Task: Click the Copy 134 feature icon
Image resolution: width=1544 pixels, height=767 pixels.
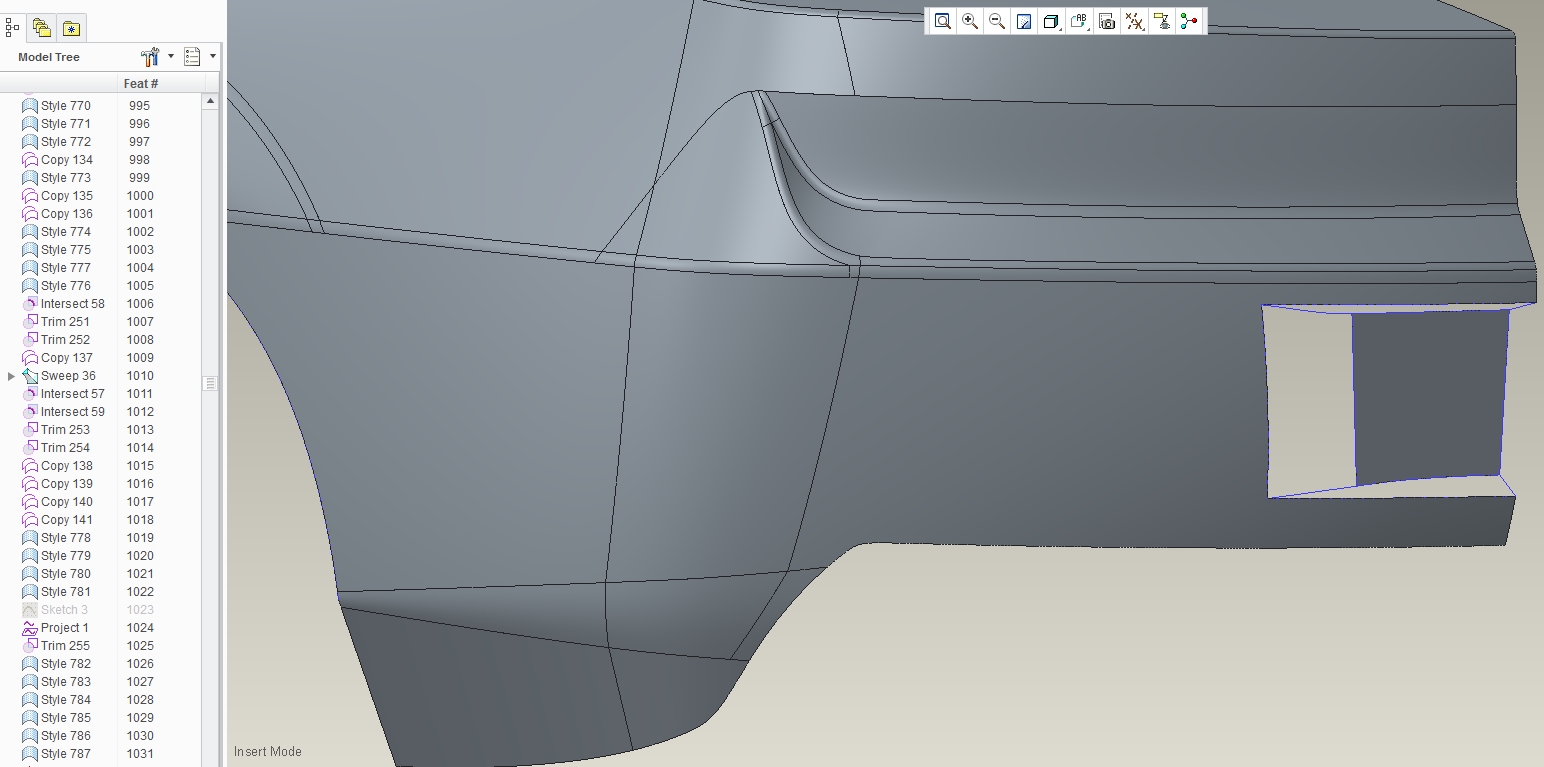Action: (x=30, y=160)
